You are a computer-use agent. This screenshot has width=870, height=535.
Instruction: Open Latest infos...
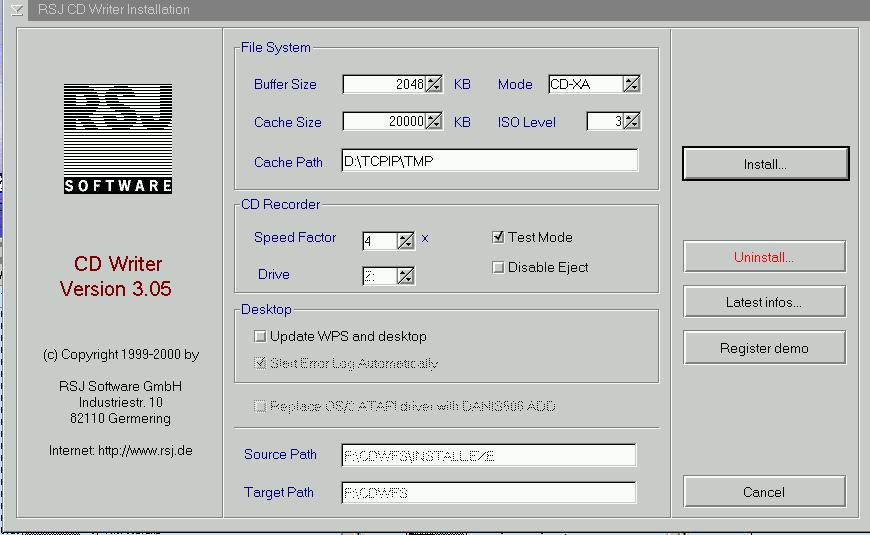764,302
